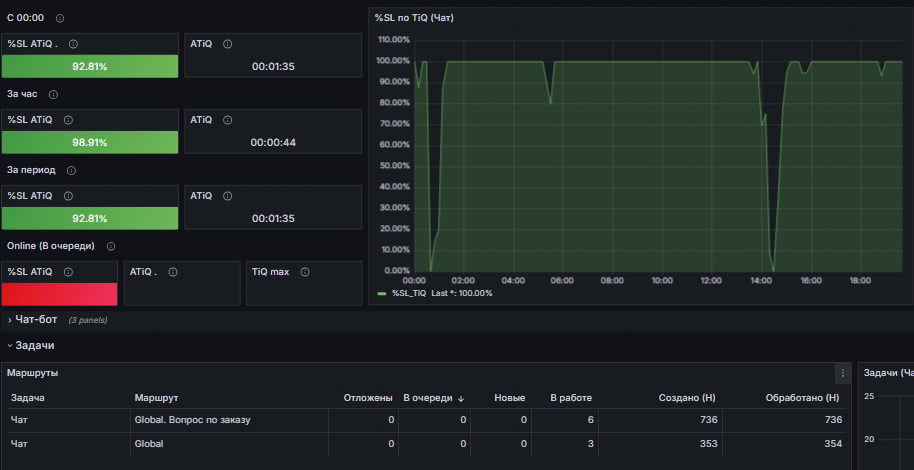Click green 98.91% stat bar under За час
This screenshot has width=914, height=470.
coord(90,142)
